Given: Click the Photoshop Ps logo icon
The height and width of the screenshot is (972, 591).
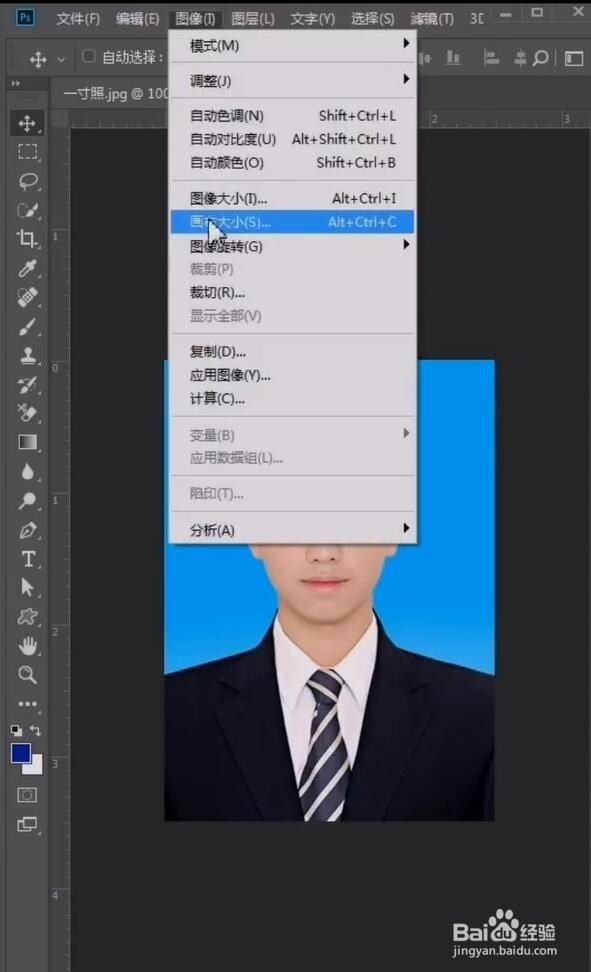Looking at the screenshot, I should 25,17.
